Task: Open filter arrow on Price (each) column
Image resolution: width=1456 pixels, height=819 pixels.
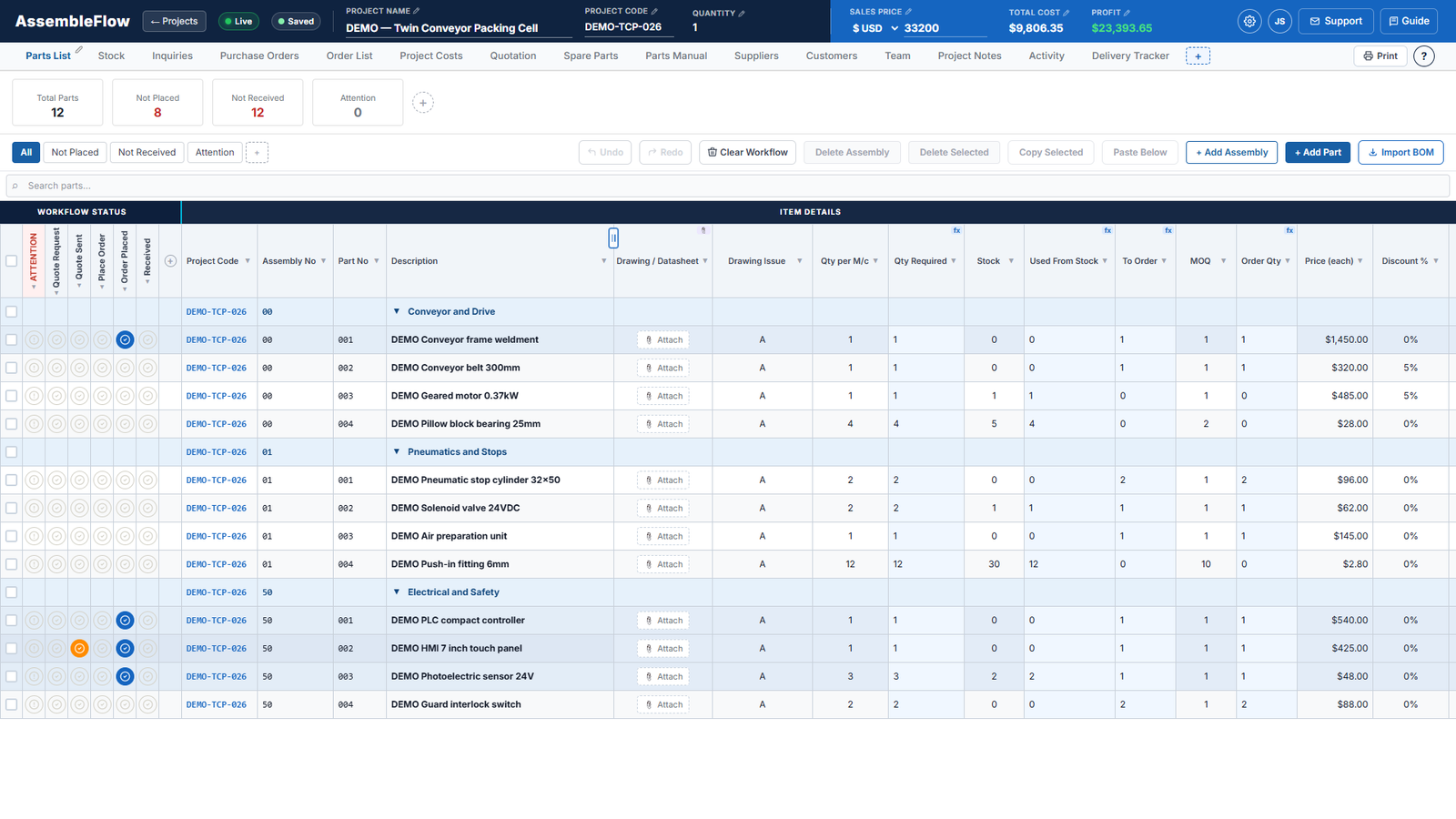Action: click(1360, 261)
